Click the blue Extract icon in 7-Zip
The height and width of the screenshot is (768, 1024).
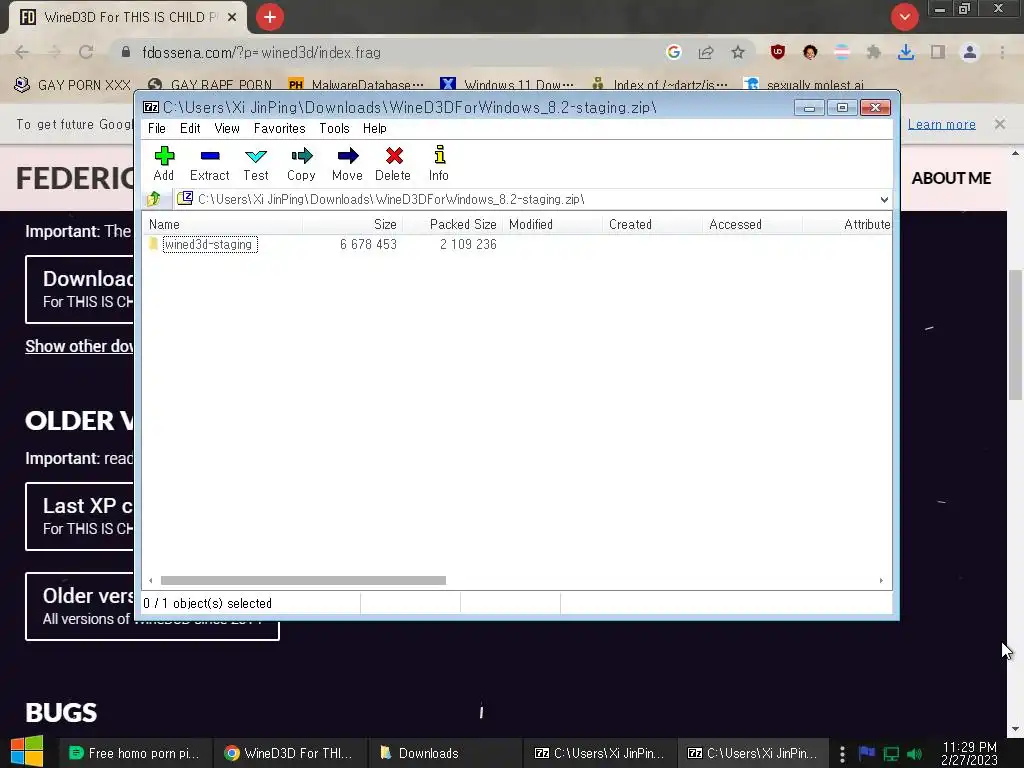210,156
